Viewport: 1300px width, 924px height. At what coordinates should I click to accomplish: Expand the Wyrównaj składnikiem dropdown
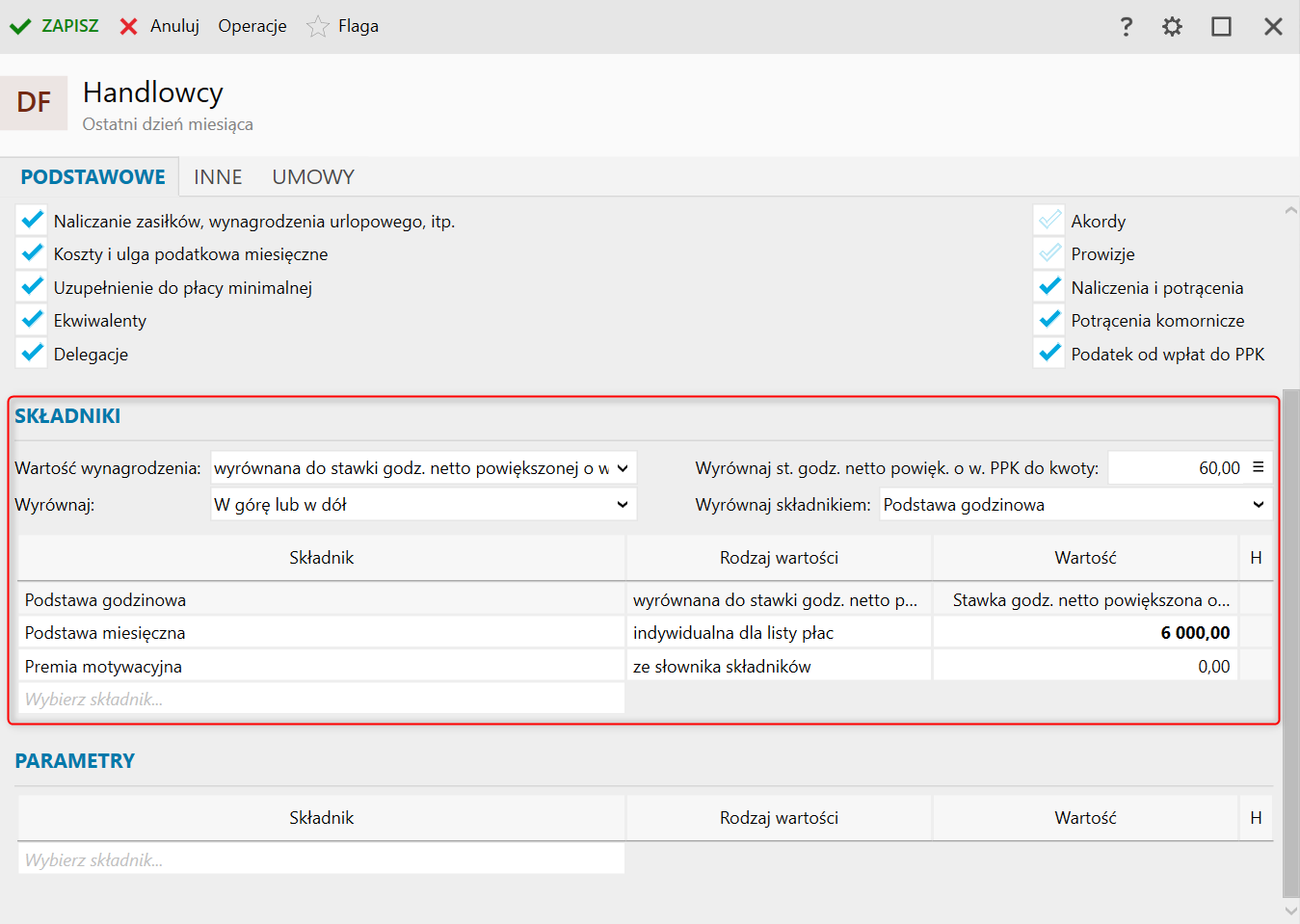(x=1258, y=504)
